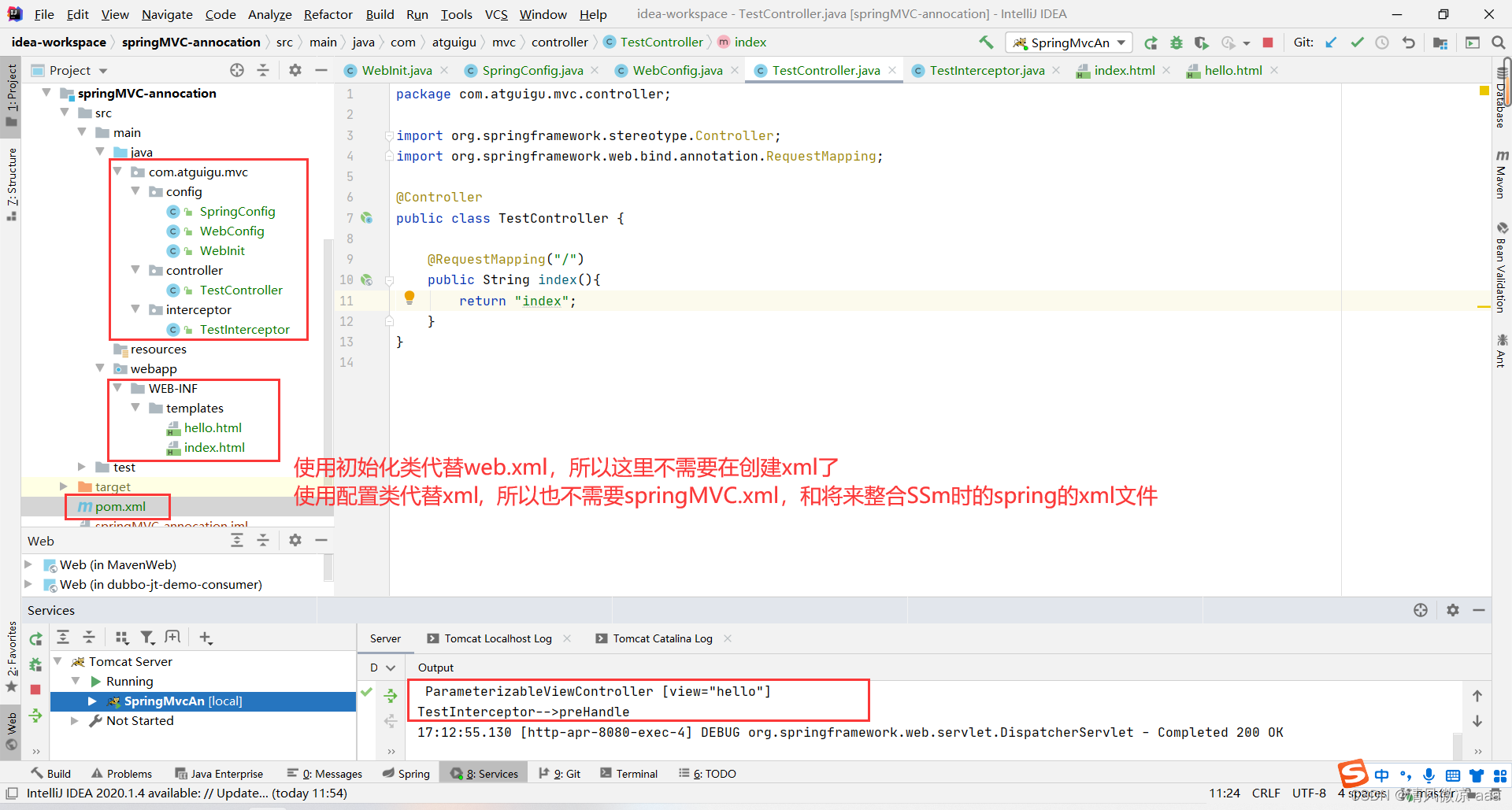
Task: Open Problems tool window
Action: [x=121, y=774]
